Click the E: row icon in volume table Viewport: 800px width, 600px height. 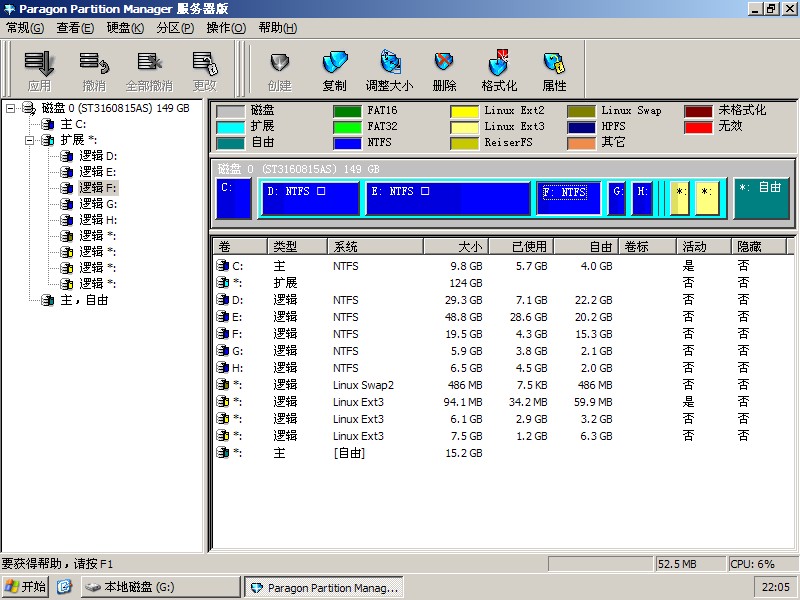[x=222, y=317]
